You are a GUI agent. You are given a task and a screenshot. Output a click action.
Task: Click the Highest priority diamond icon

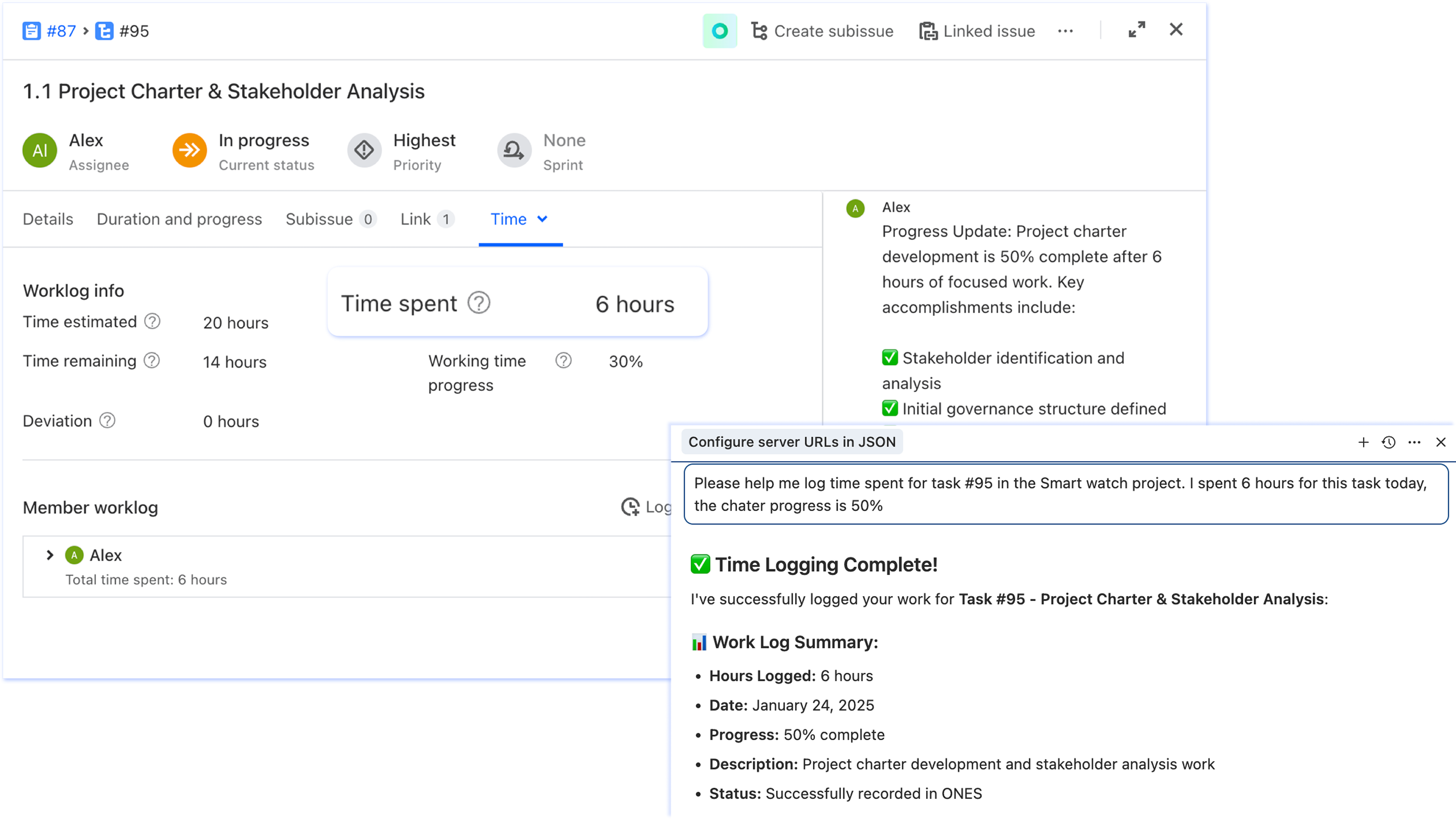tap(364, 150)
